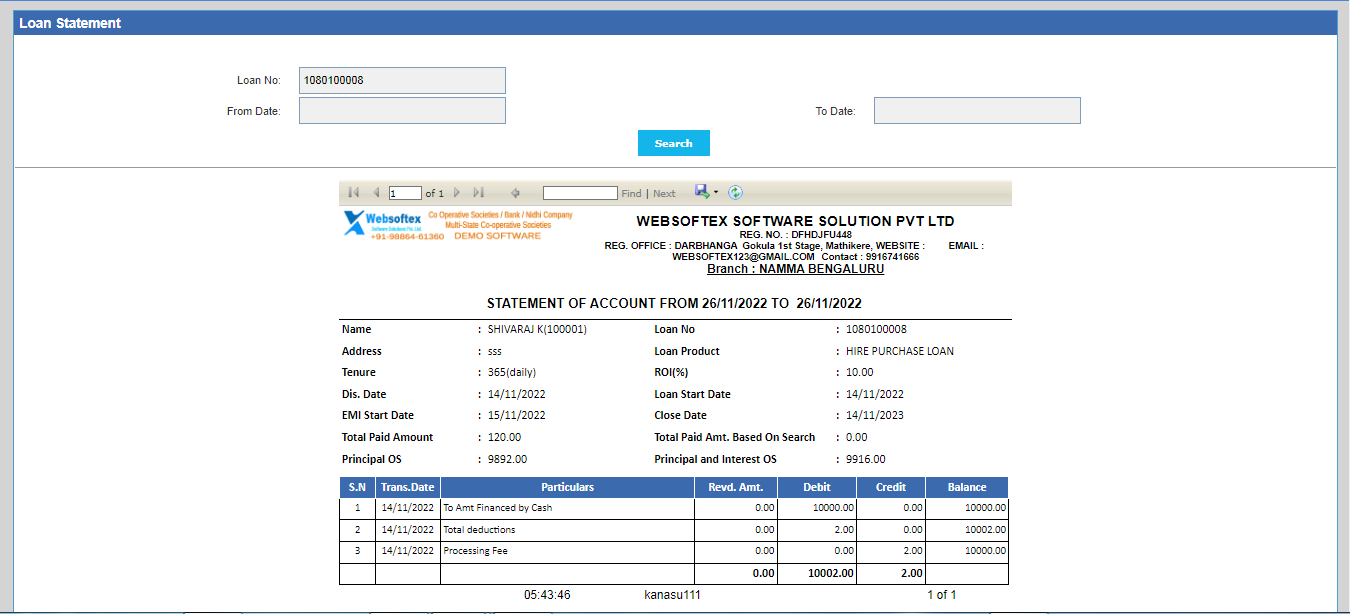1350x614 pixels.
Task: Click the To Date field
Action: click(977, 111)
